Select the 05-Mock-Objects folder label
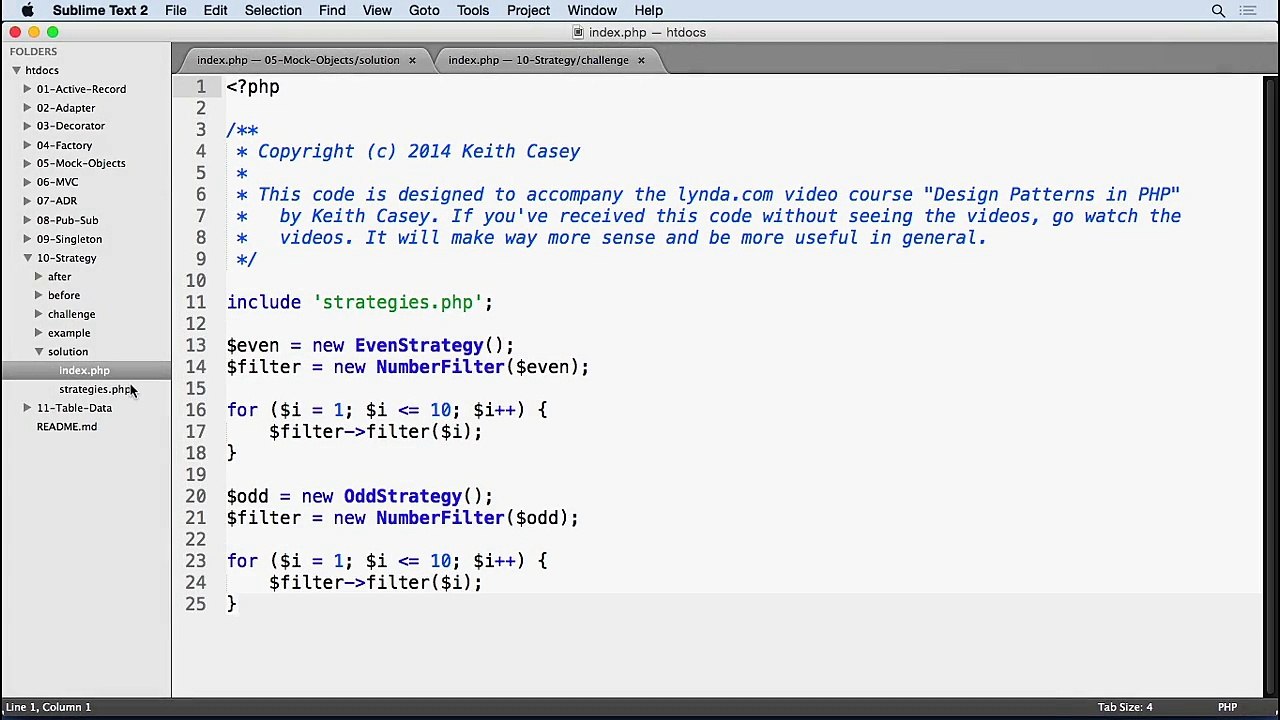 pos(81,163)
